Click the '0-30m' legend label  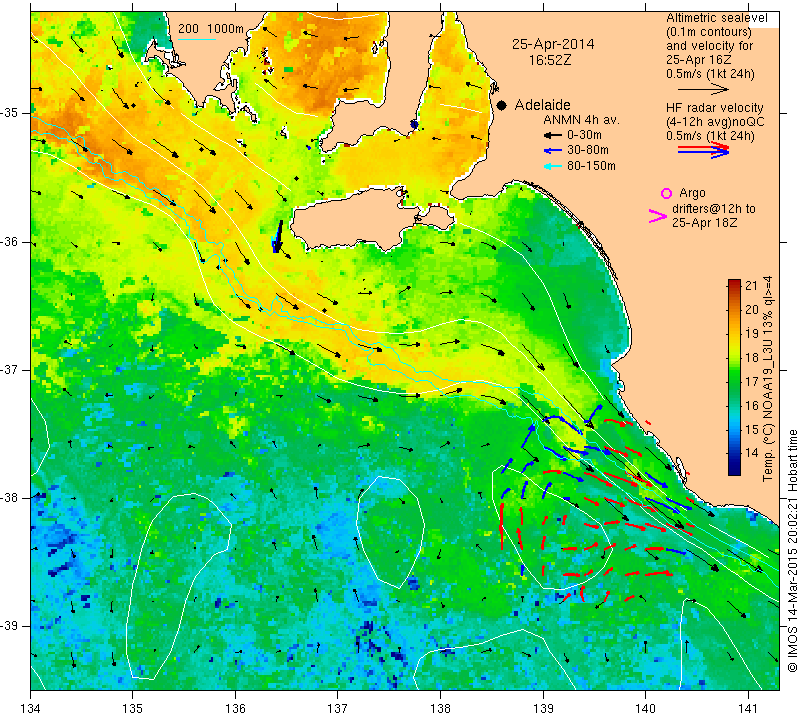584,135
